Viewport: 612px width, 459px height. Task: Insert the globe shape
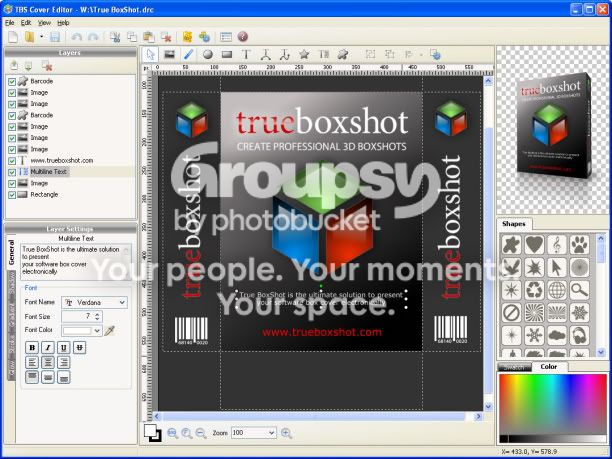point(557,290)
